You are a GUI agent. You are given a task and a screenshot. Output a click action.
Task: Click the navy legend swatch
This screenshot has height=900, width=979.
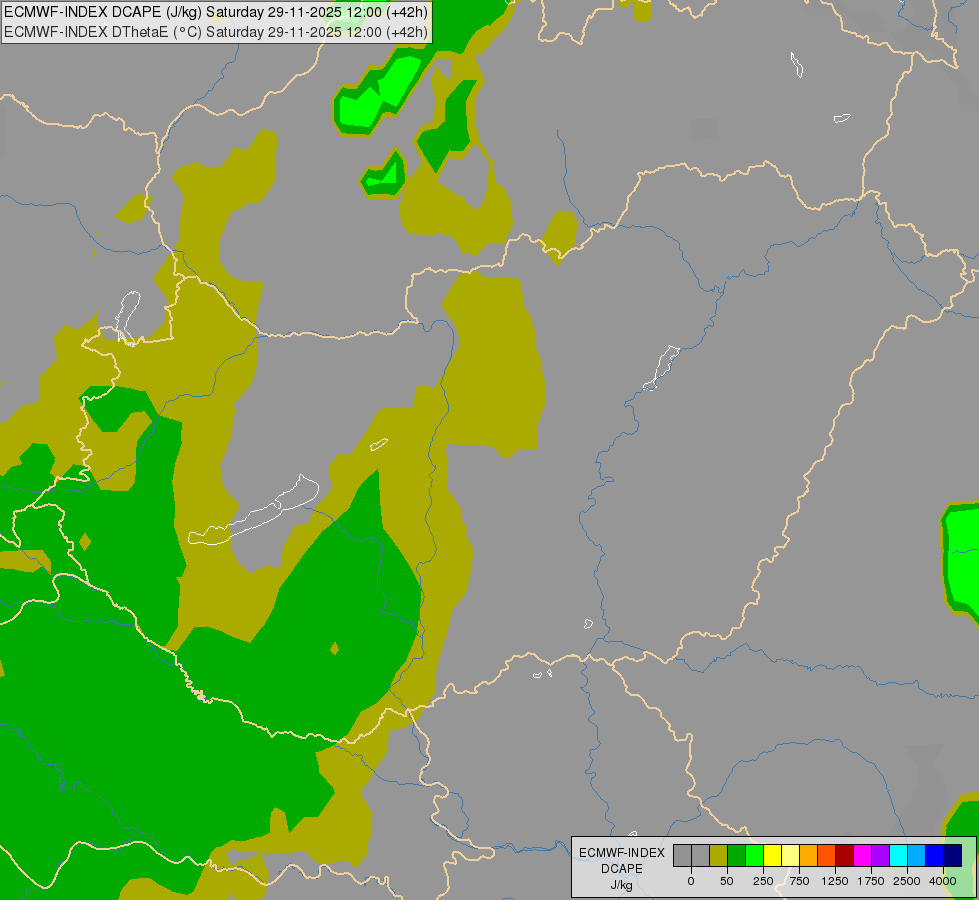[x=953, y=855]
